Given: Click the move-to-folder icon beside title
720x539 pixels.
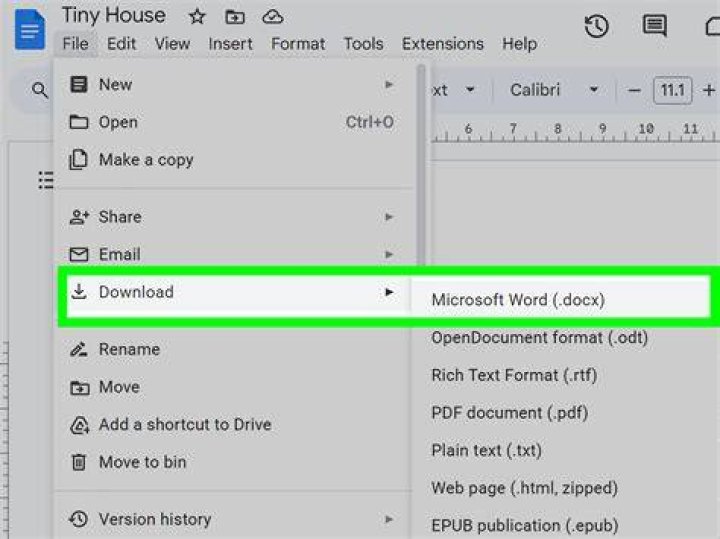Looking at the screenshot, I should click(235, 17).
